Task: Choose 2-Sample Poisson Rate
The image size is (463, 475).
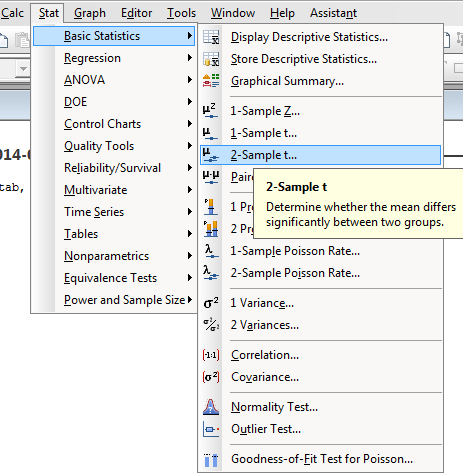Action: (321, 273)
